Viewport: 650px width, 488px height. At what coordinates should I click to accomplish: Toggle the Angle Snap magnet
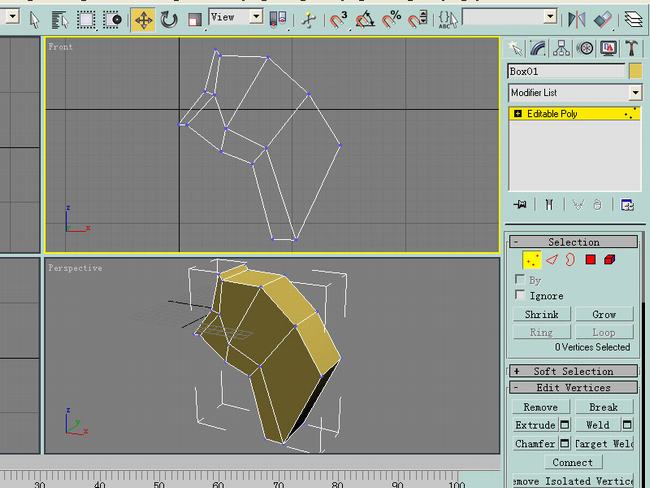[365, 19]
